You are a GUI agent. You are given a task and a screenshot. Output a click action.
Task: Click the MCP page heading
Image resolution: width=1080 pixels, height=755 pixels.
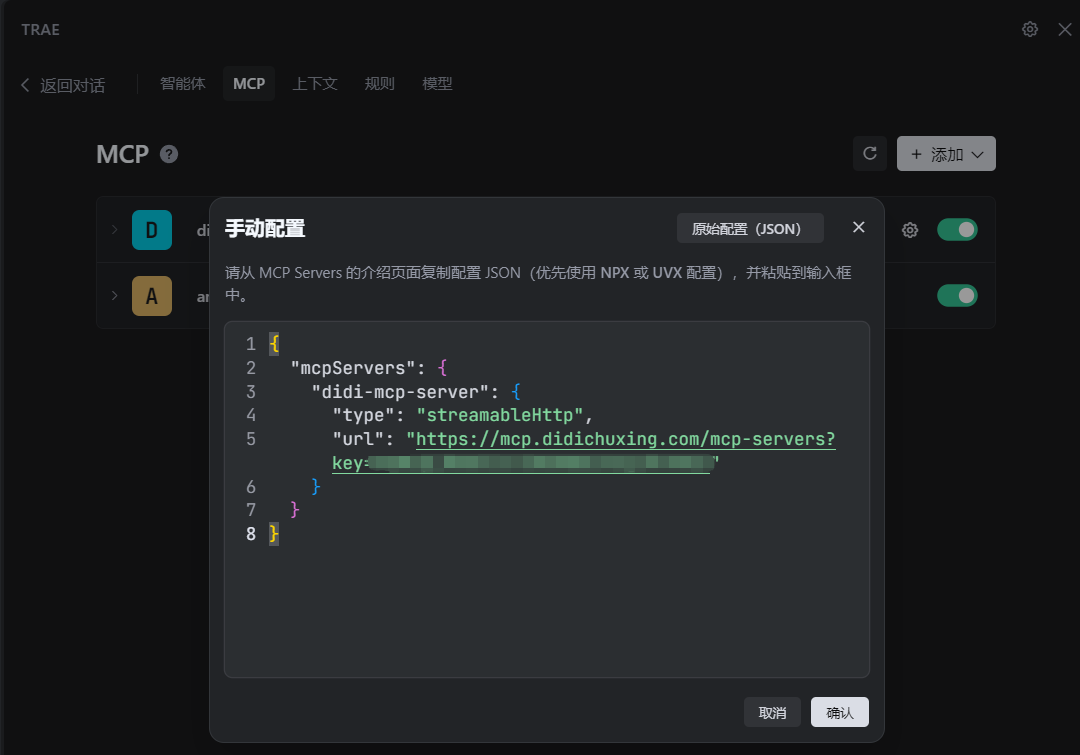tap(123, 154)
